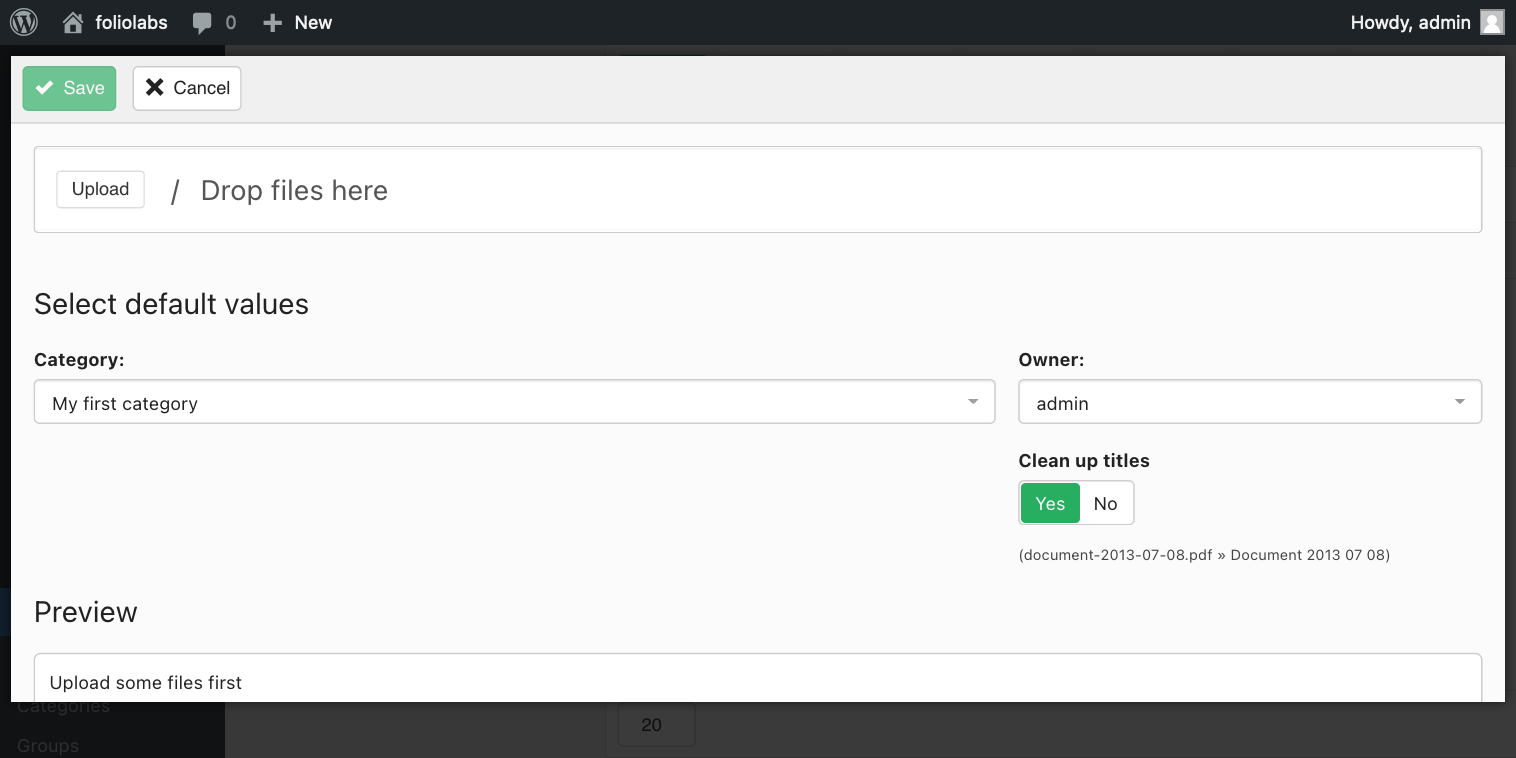Open the foliolabs site menu

(x=131, y=22)
